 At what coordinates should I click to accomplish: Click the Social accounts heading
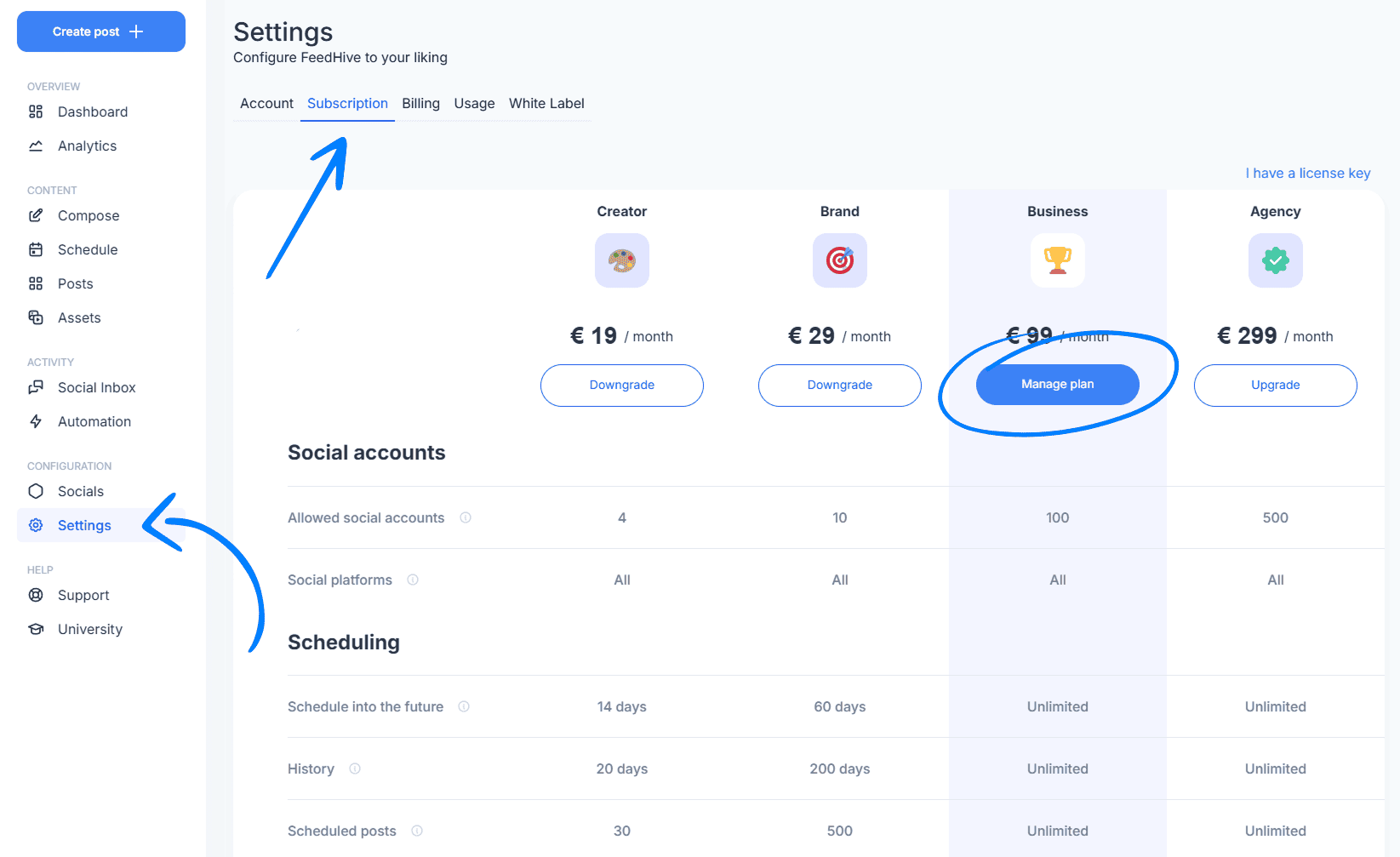(x=366, y=453)
